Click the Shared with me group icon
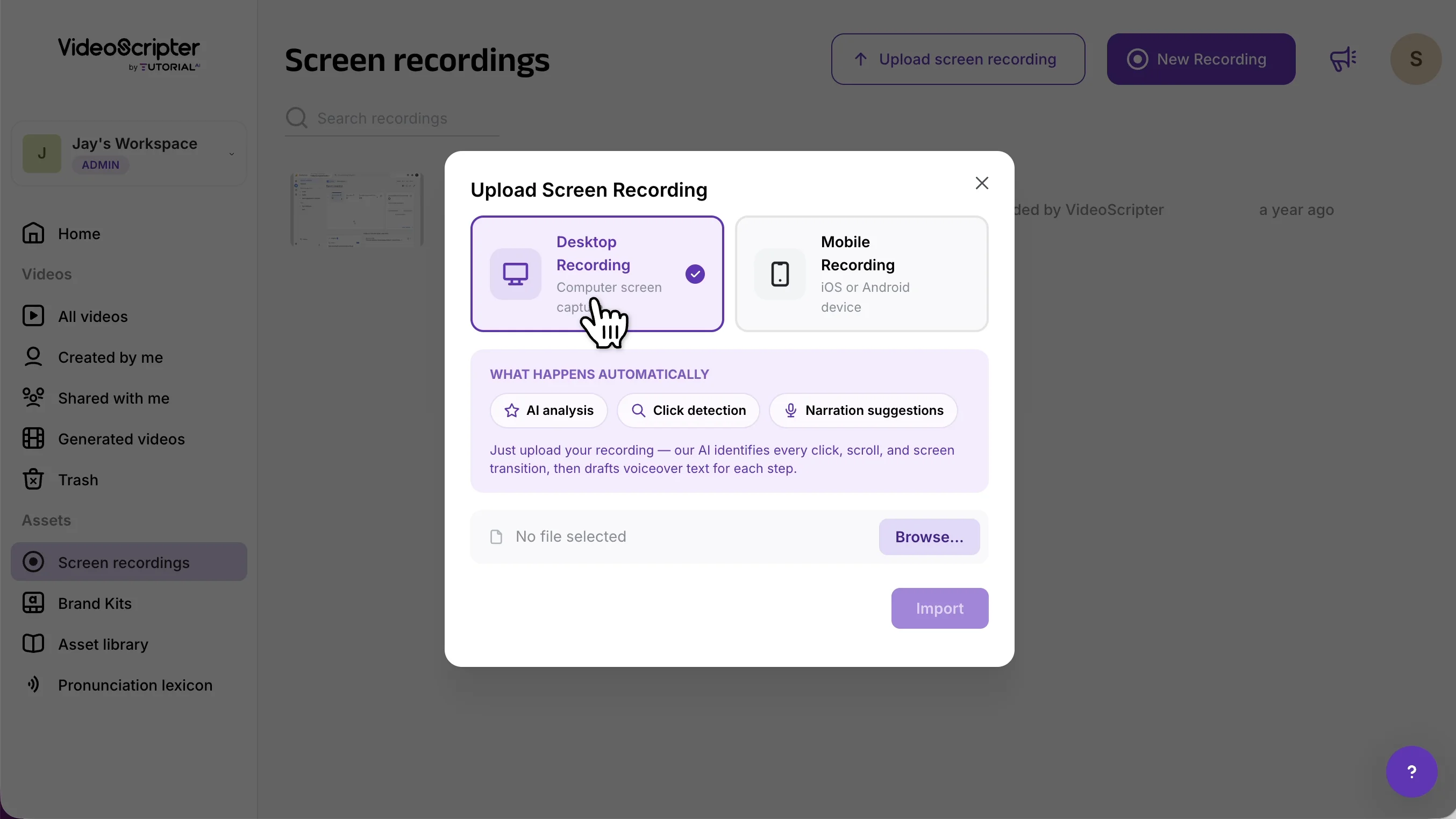This screenshot has height=819, width=1456. point(33,397)
